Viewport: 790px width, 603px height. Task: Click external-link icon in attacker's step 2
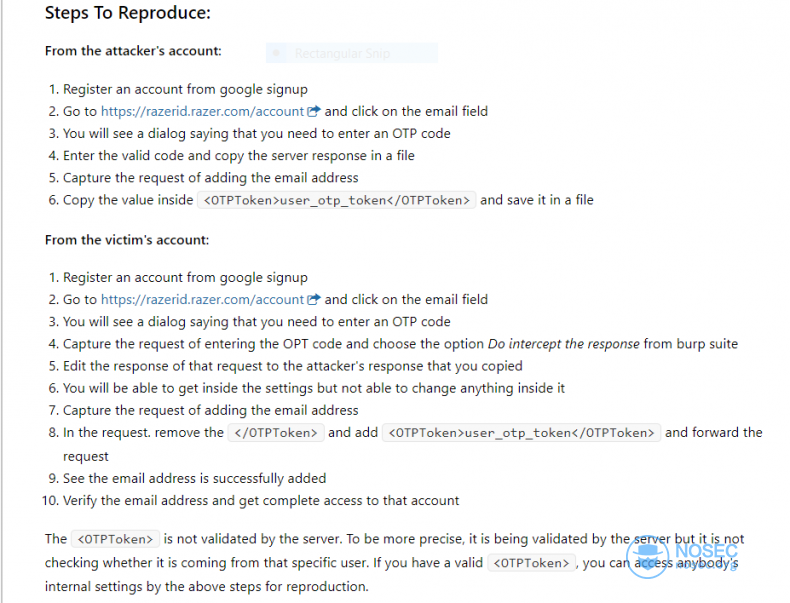313,111
